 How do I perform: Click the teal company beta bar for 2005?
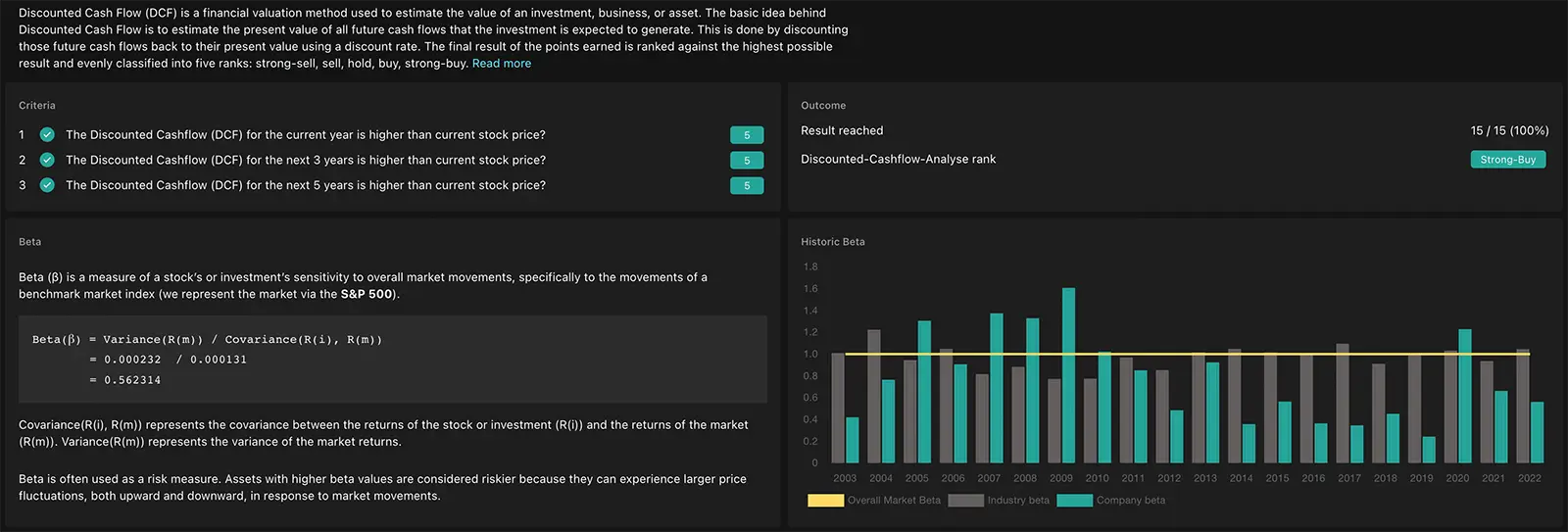tap(924, 392)
